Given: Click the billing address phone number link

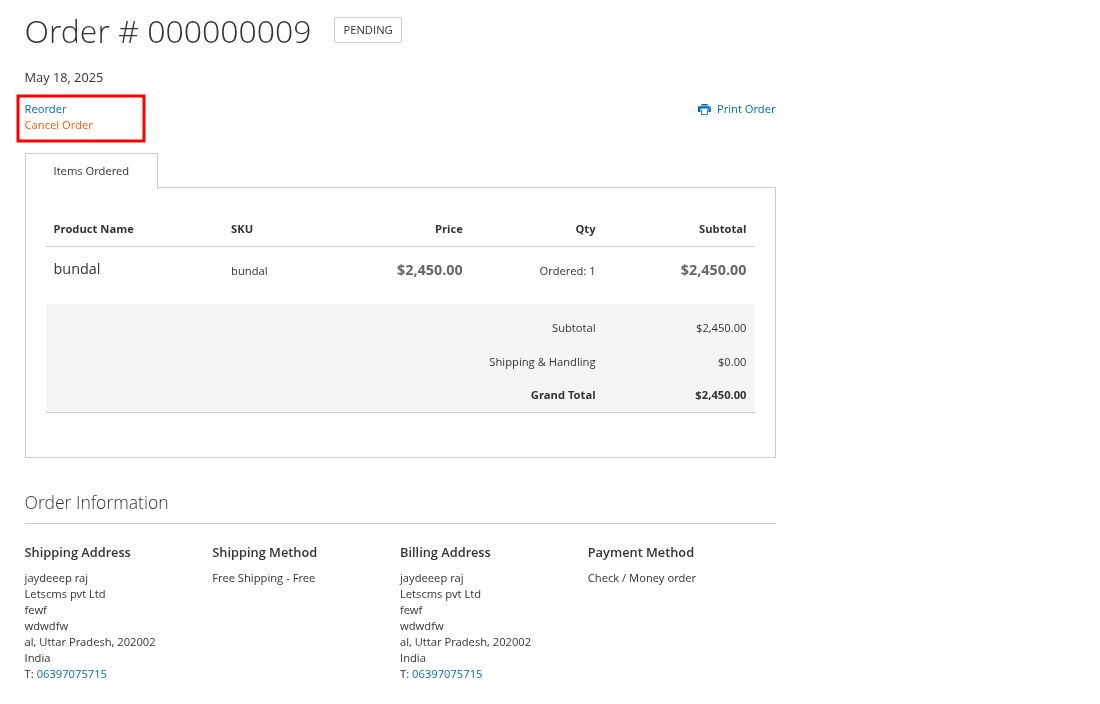Looking at the screenshot, I should (447, 674).
